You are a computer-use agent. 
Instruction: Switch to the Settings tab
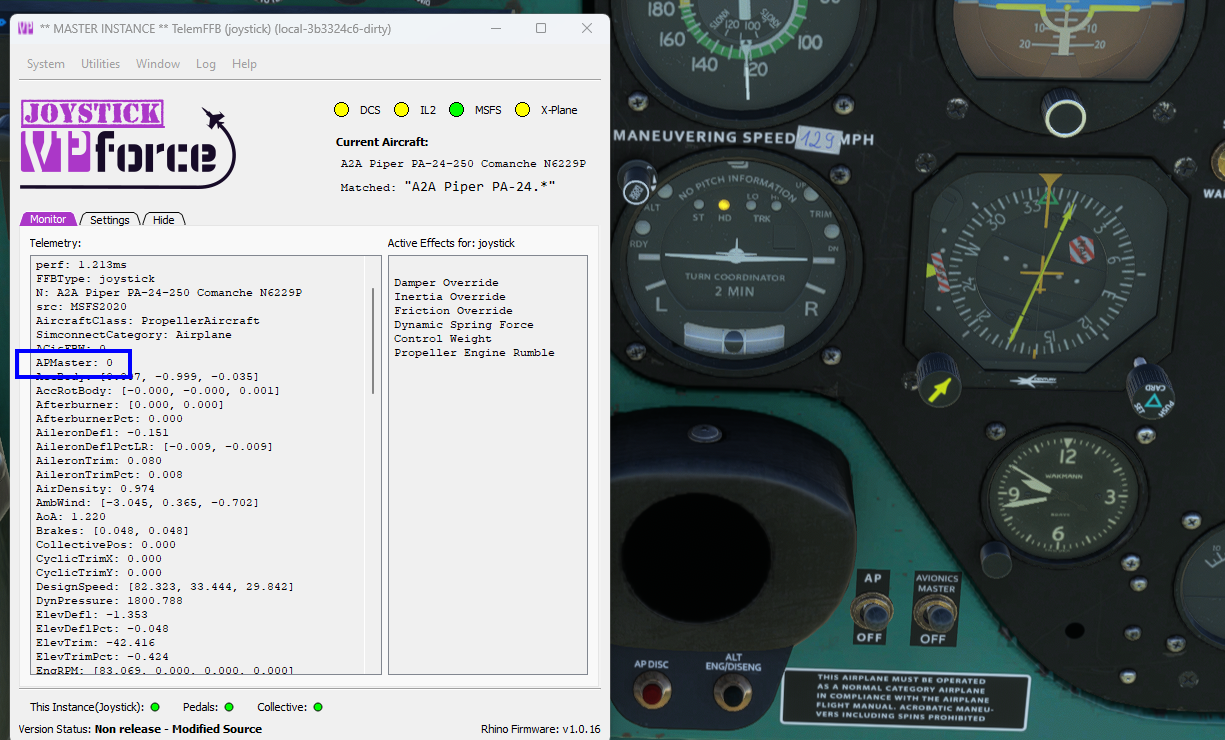(110, 220)
